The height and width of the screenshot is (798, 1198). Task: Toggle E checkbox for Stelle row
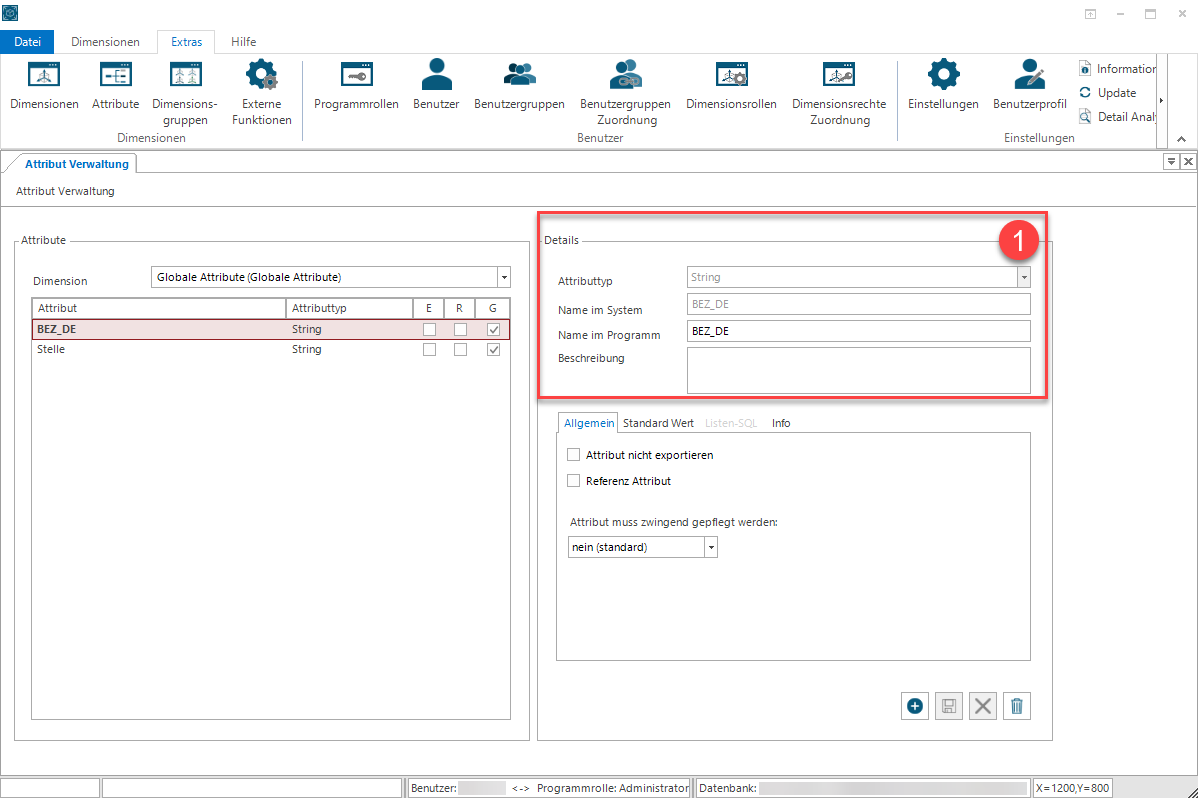click(429, 349)
